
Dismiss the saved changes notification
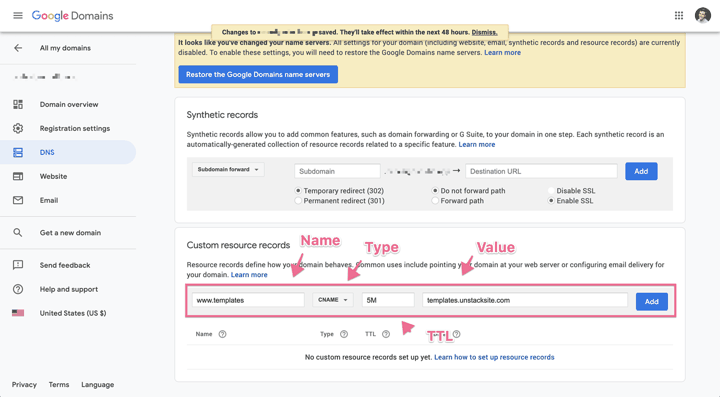(x=484, y=32)
